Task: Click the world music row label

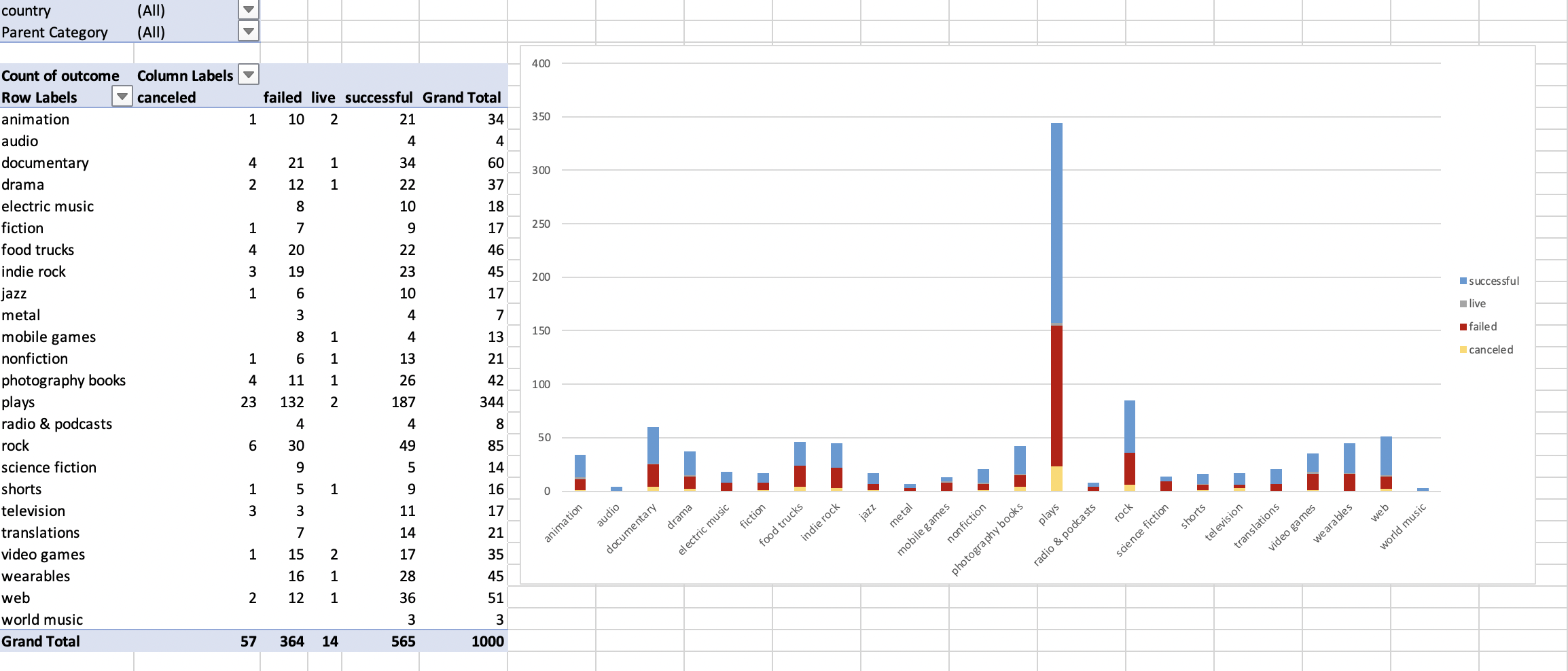Action: click(x=42, y=619)
